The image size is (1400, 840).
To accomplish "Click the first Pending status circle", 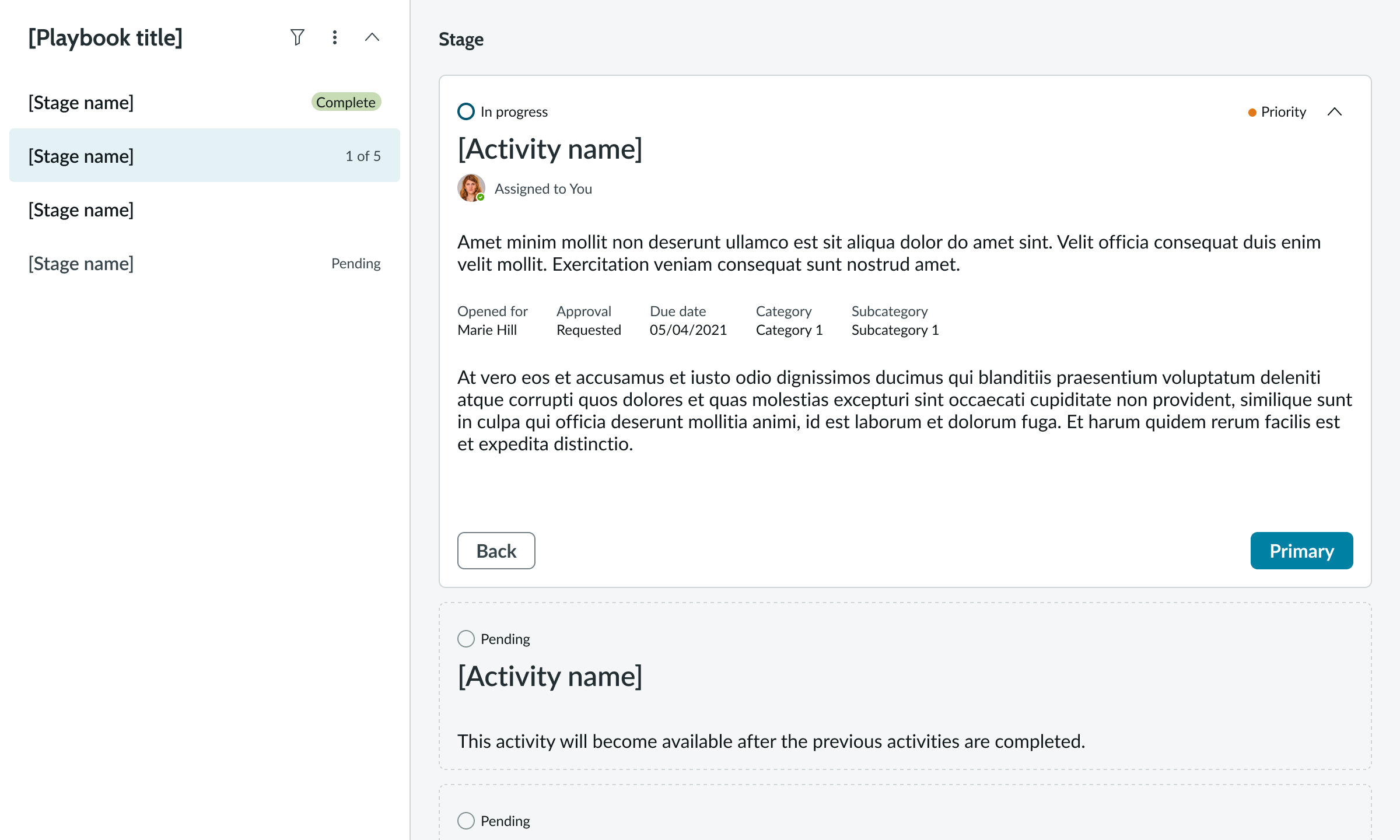I will [466, 639].
